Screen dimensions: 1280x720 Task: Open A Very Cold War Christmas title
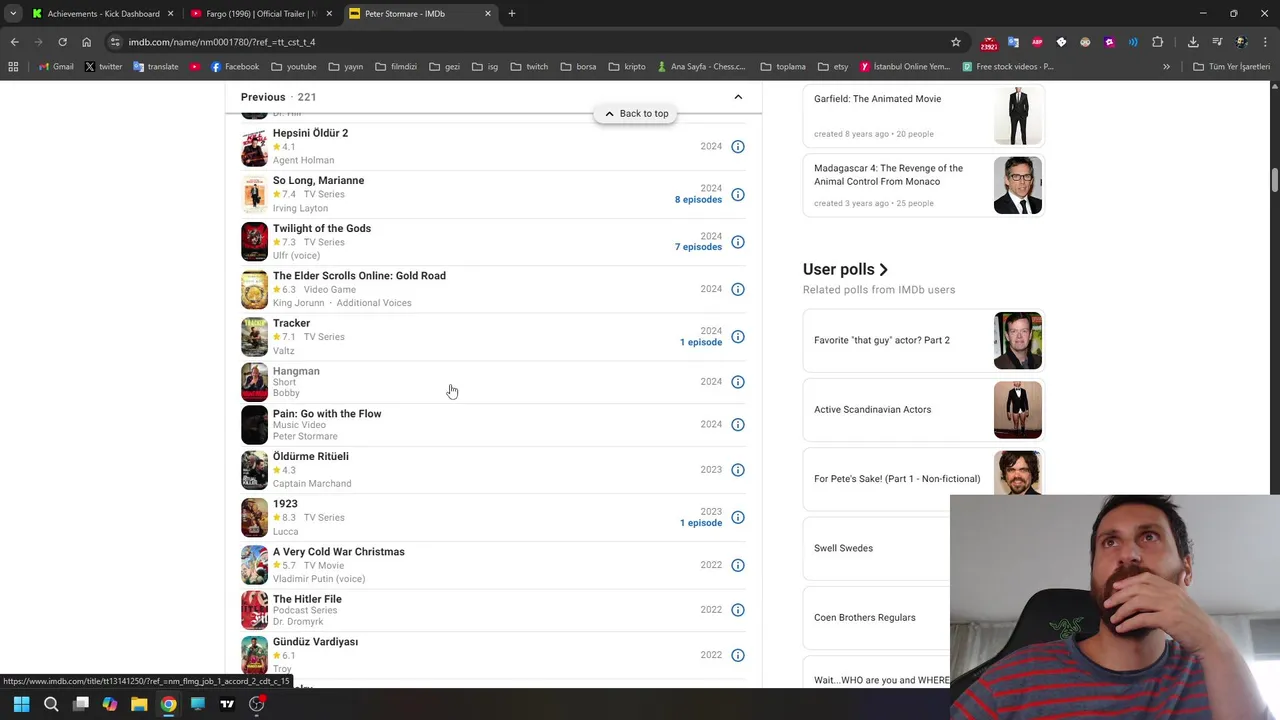339,552
